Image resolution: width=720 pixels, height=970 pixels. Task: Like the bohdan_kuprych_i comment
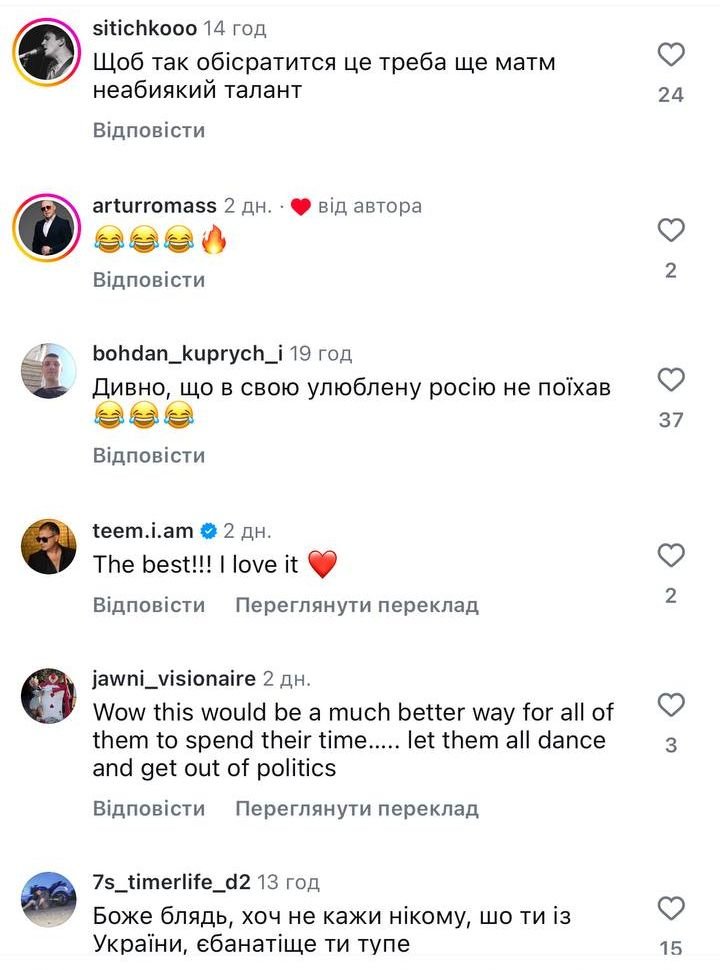point(671,379)
